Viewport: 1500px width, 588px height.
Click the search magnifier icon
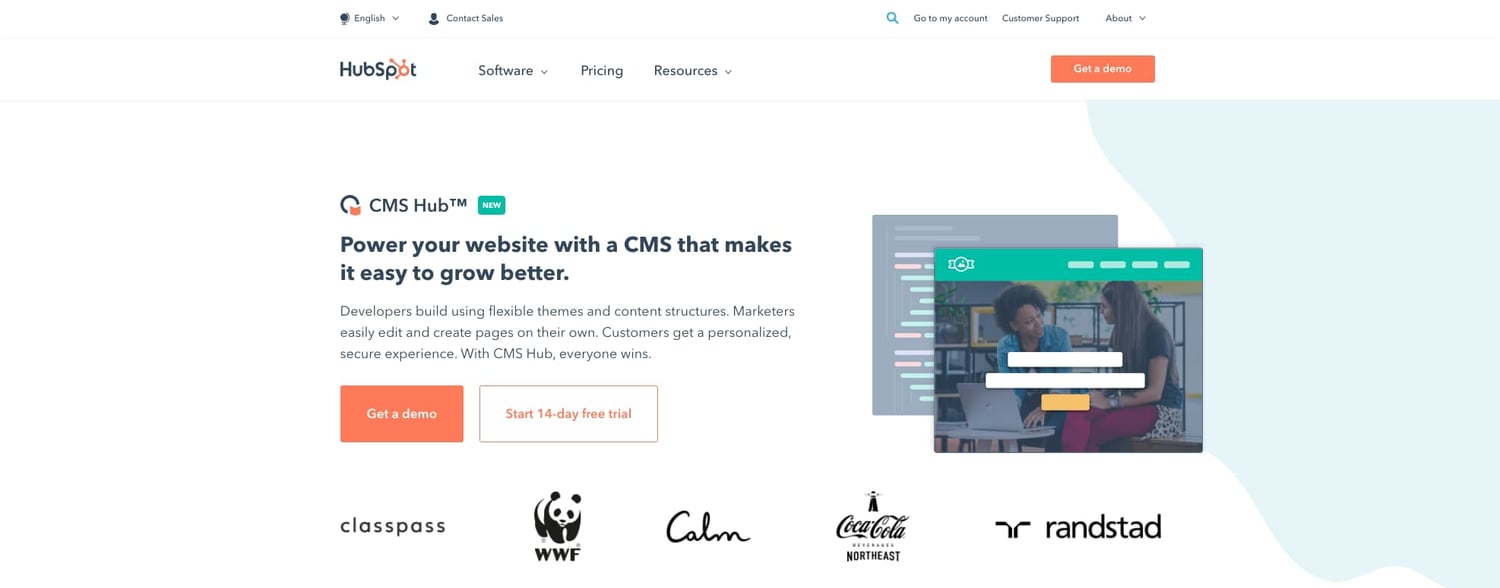pyautogui.click(x=892, y=18)
